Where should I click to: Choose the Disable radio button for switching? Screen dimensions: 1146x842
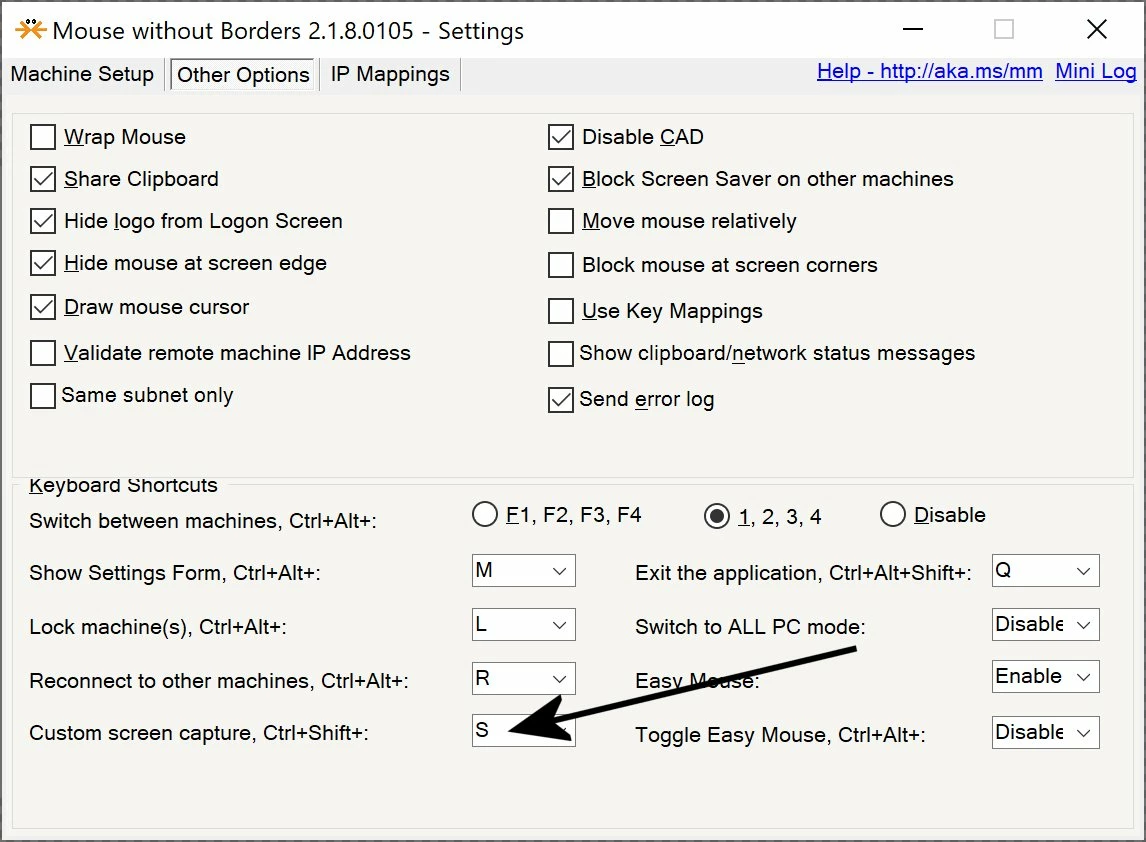892,515
